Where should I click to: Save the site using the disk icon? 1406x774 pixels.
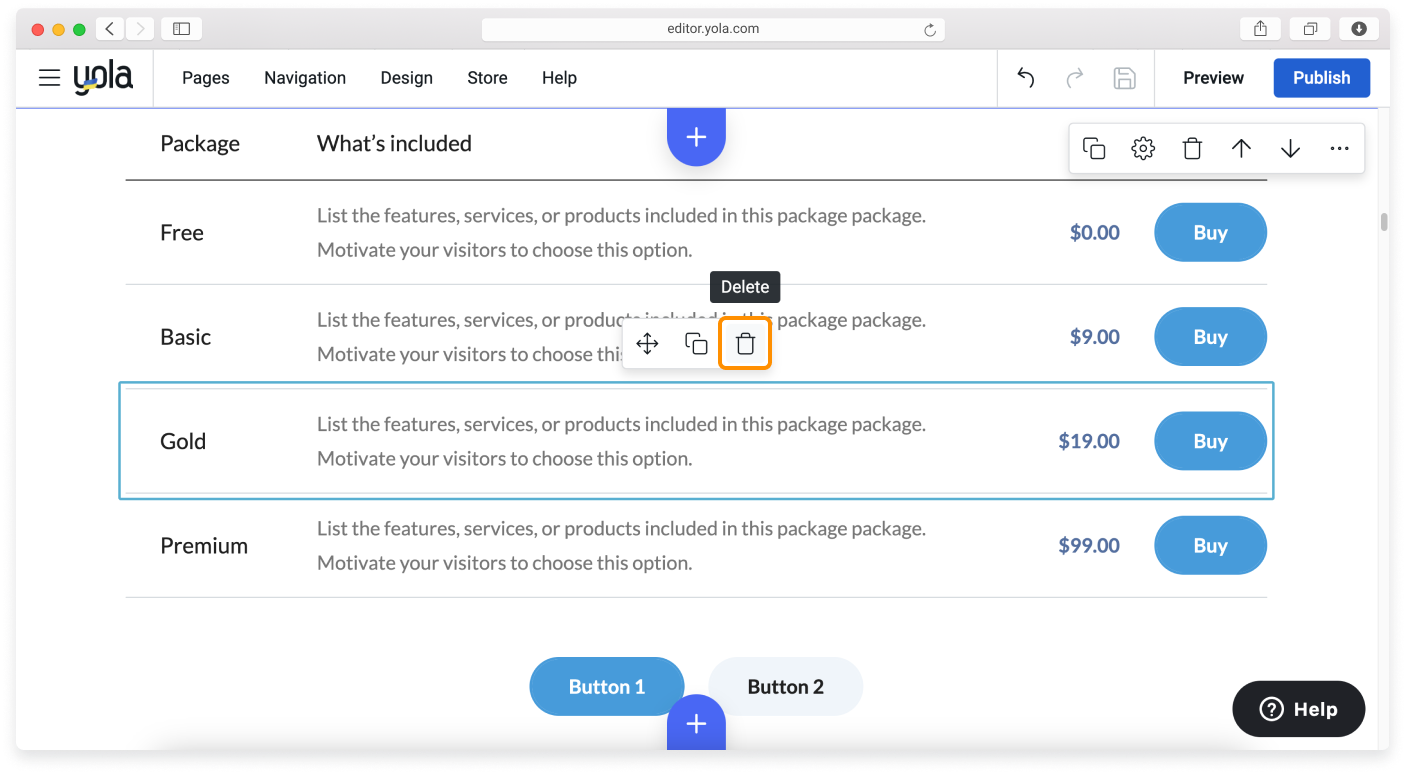pos(1125,77)
